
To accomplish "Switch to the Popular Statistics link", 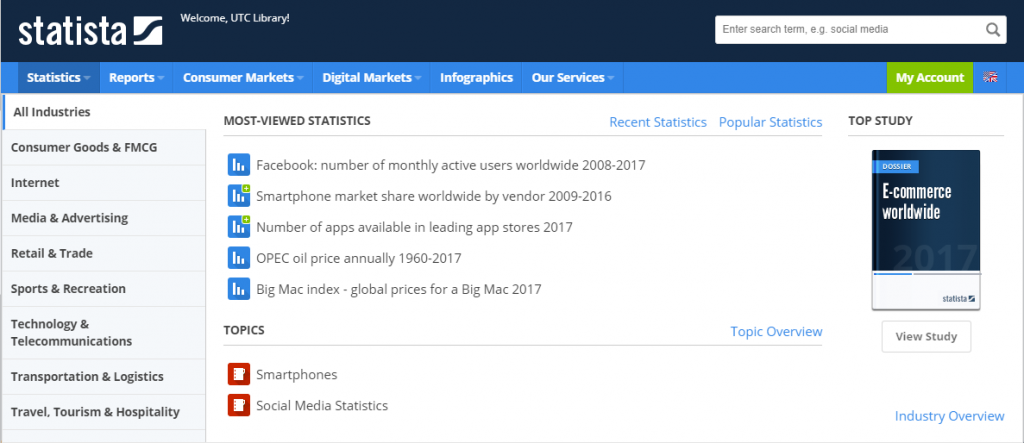I will (770, 122).
